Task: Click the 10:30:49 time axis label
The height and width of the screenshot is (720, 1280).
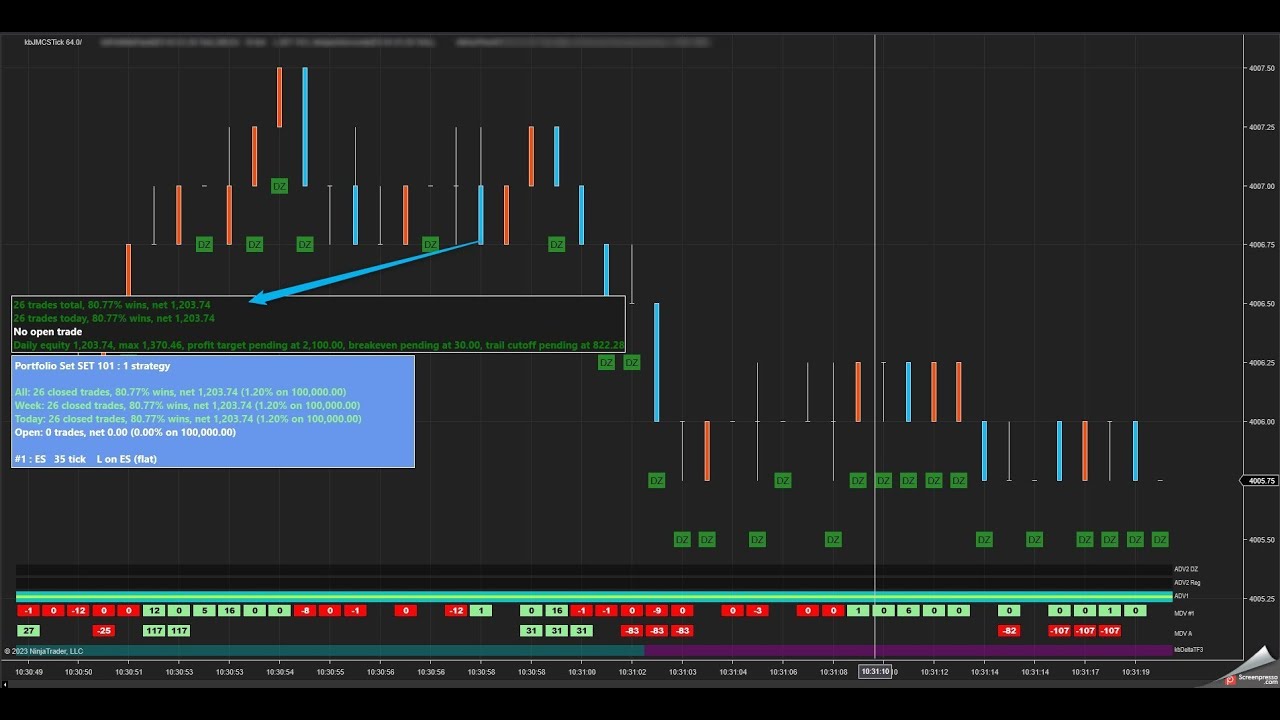Action: tap(28, 672)
